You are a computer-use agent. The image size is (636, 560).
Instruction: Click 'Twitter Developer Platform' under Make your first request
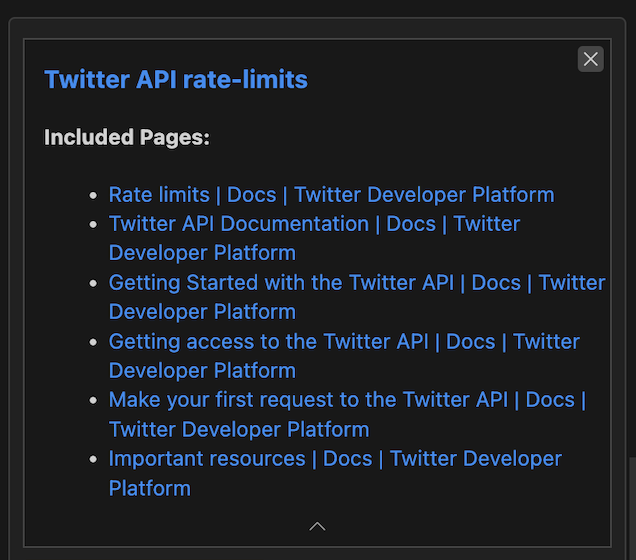tap(239, 429)
